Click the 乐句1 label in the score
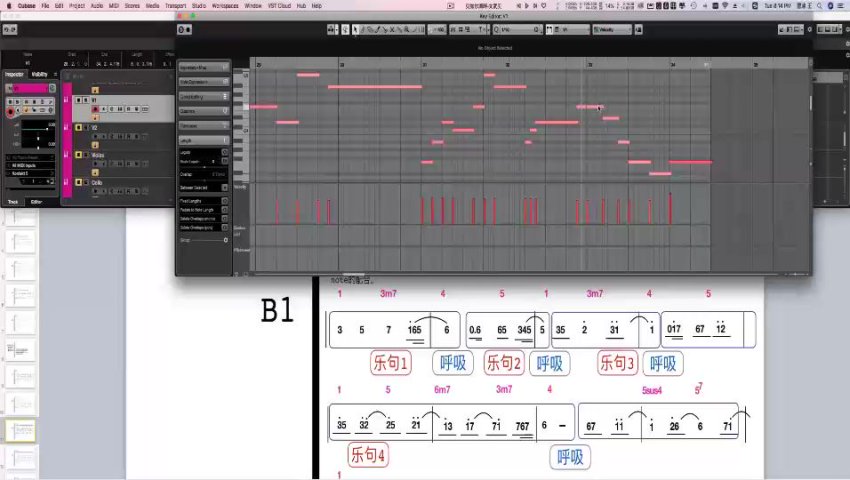Viewport: 850px width, 480px height. (x=390, y=362)
